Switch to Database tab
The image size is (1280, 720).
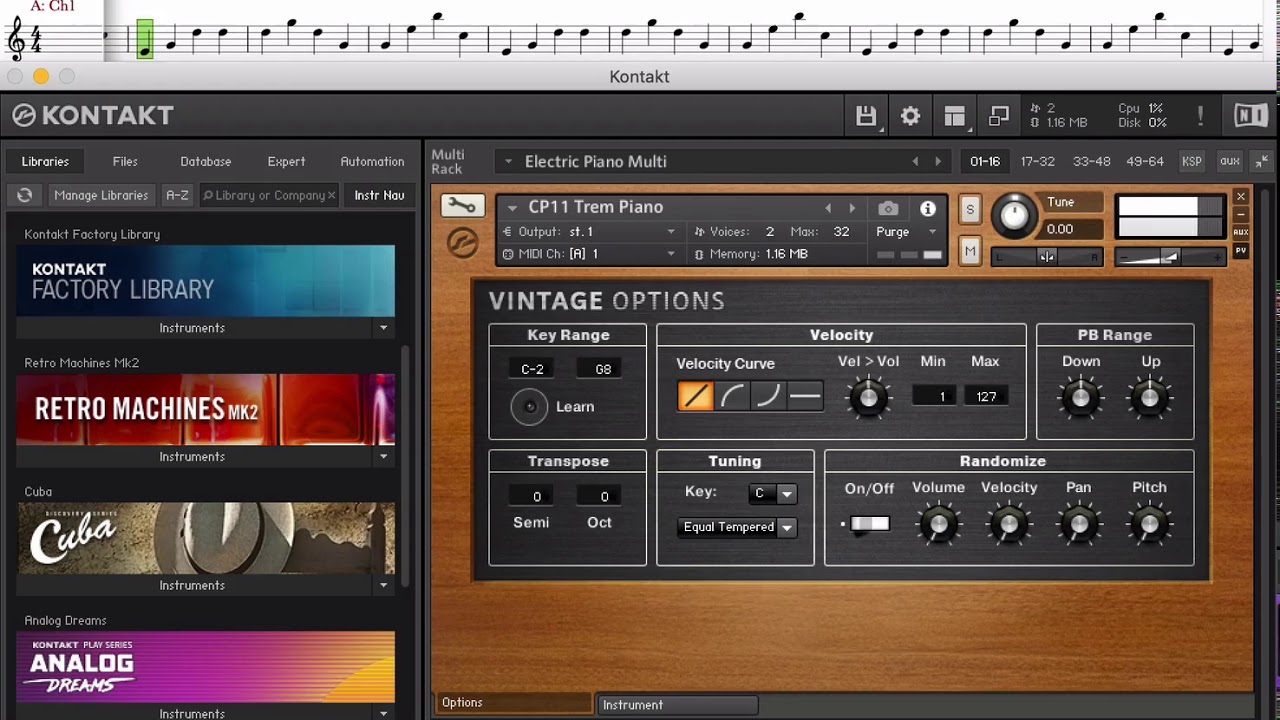tap(206, 161)
